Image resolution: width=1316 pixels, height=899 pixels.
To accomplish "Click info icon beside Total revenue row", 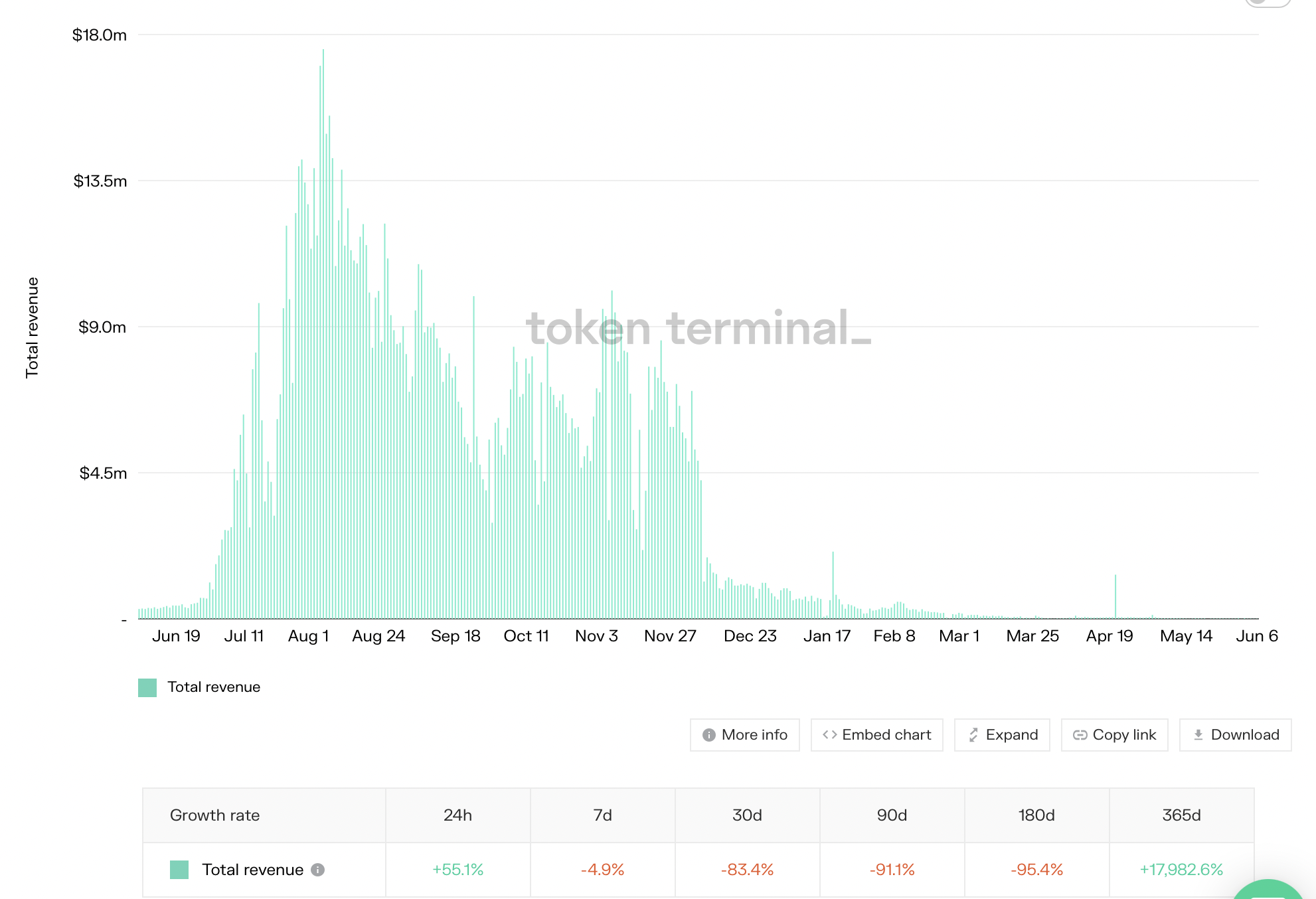I will 318,870.
